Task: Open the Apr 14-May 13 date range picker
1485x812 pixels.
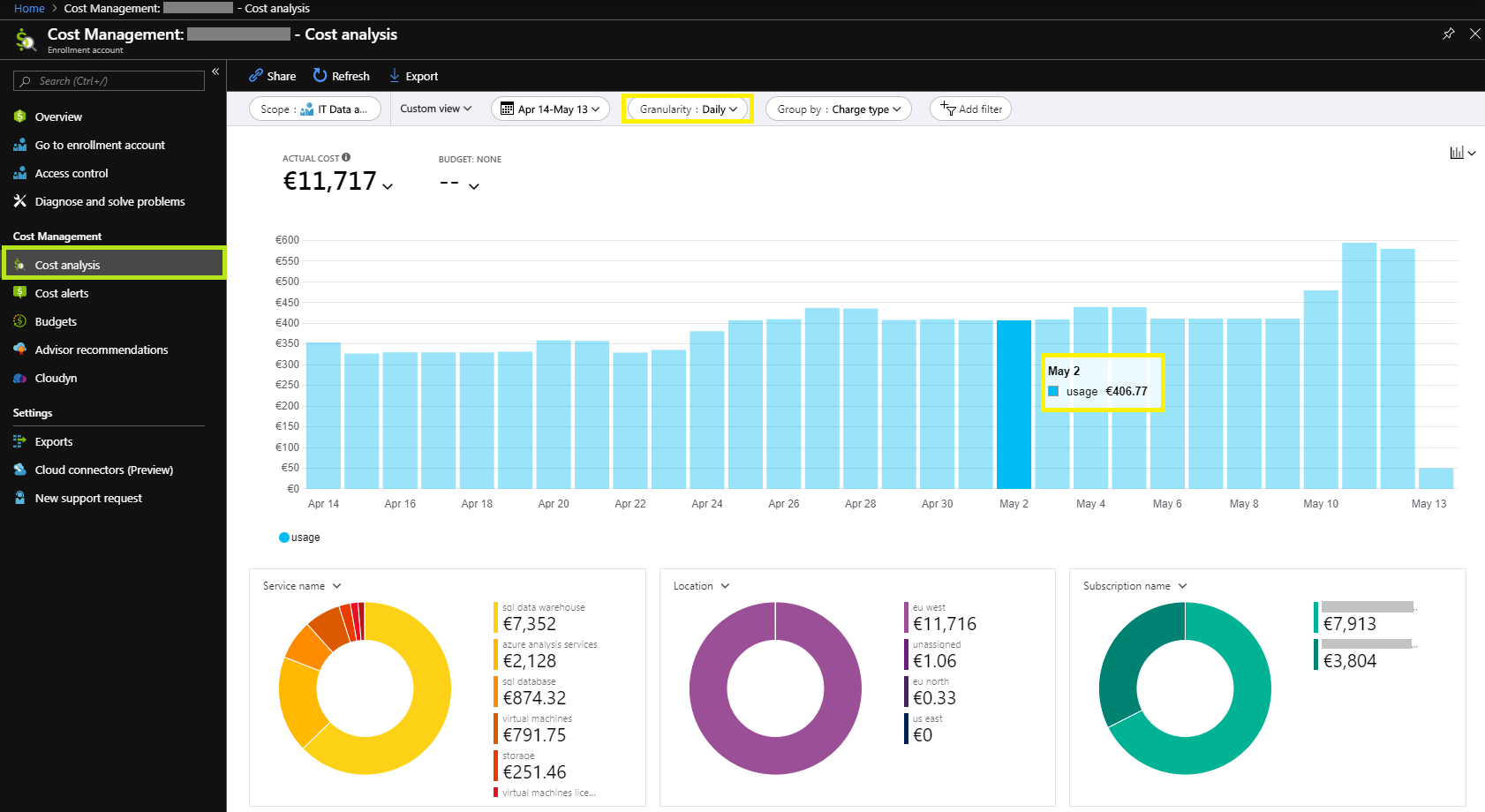Action: [550, 109]
